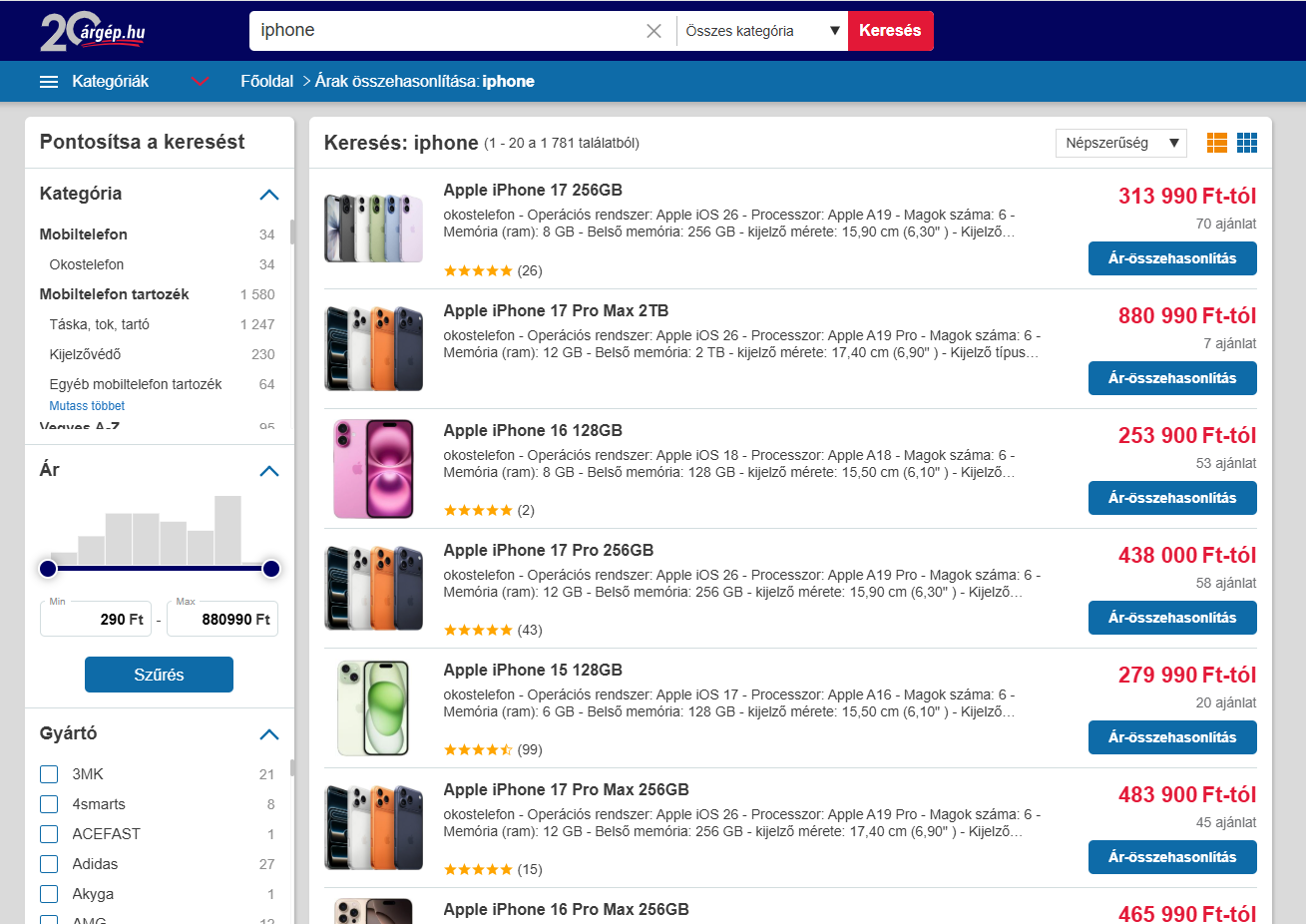Switch to grid view layout icon
Image resolution: width=1306 pixels, height=924 pixels.
1247,143
